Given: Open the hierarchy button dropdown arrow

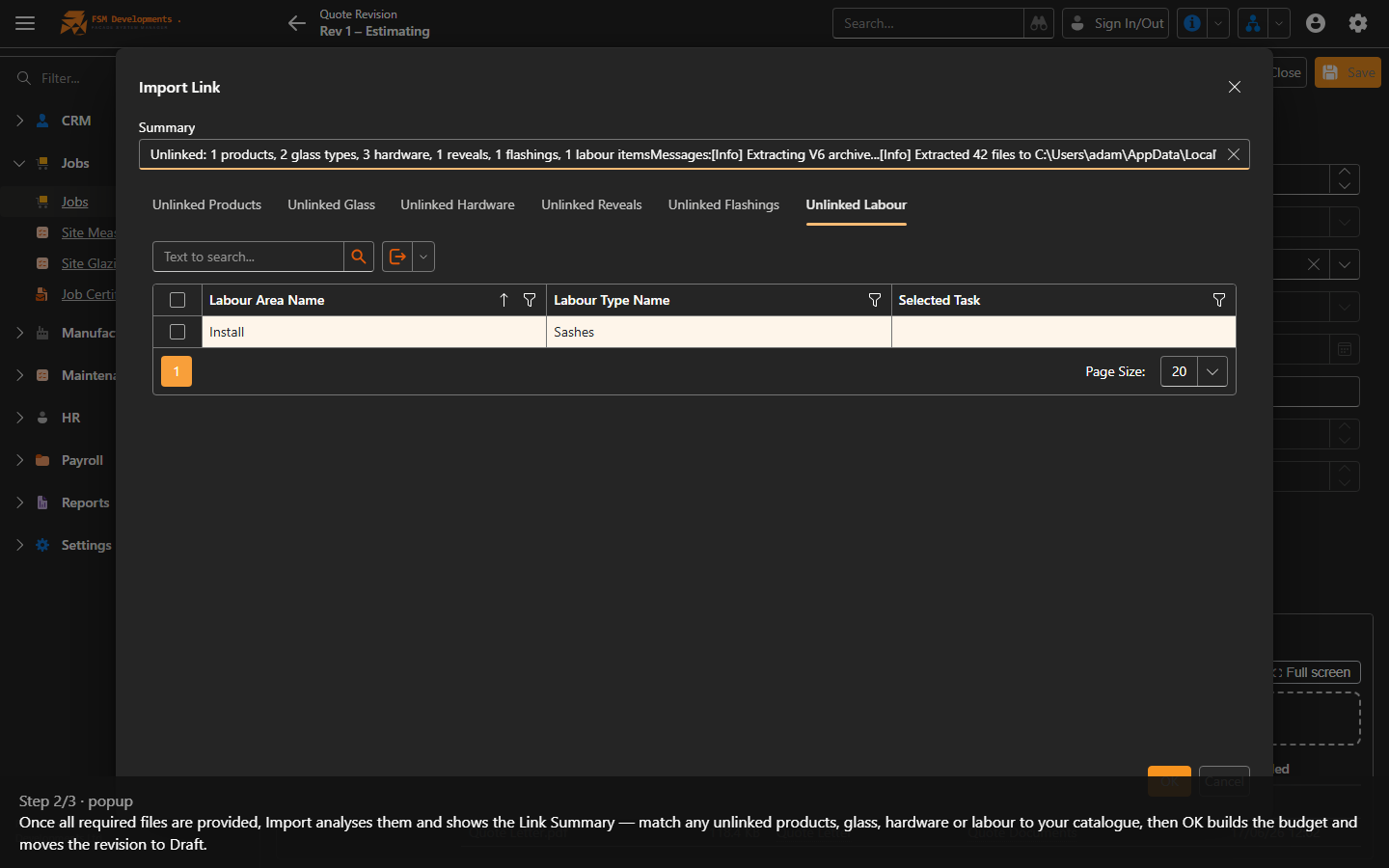Looking at the screenshot, I should coord(1279,23).
